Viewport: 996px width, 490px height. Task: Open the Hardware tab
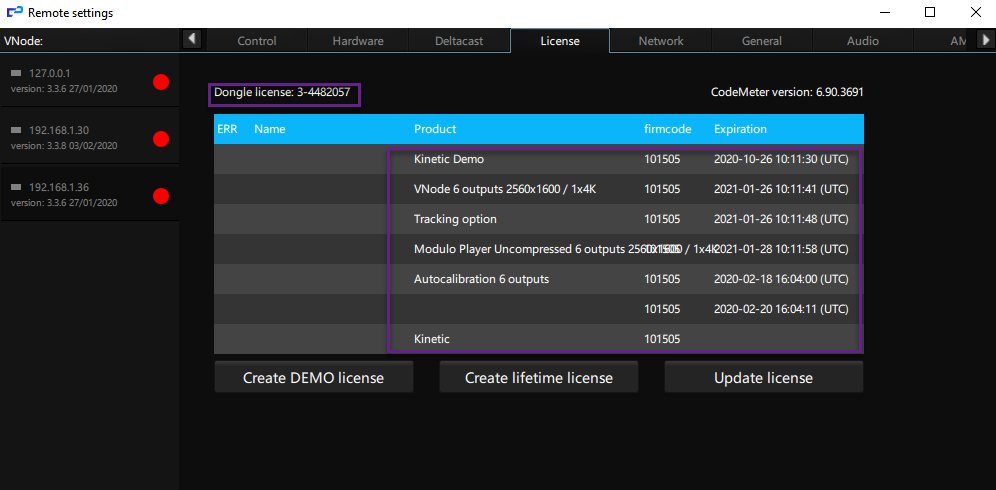point(358,41)
